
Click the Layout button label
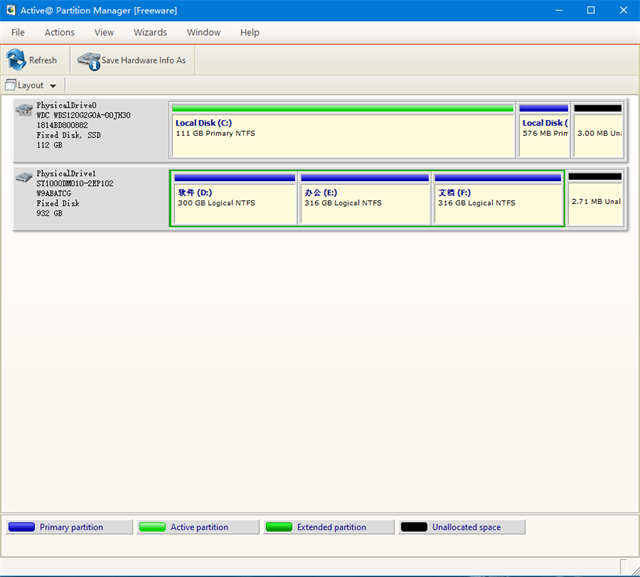pyautogui.click(x=31, y=85)
